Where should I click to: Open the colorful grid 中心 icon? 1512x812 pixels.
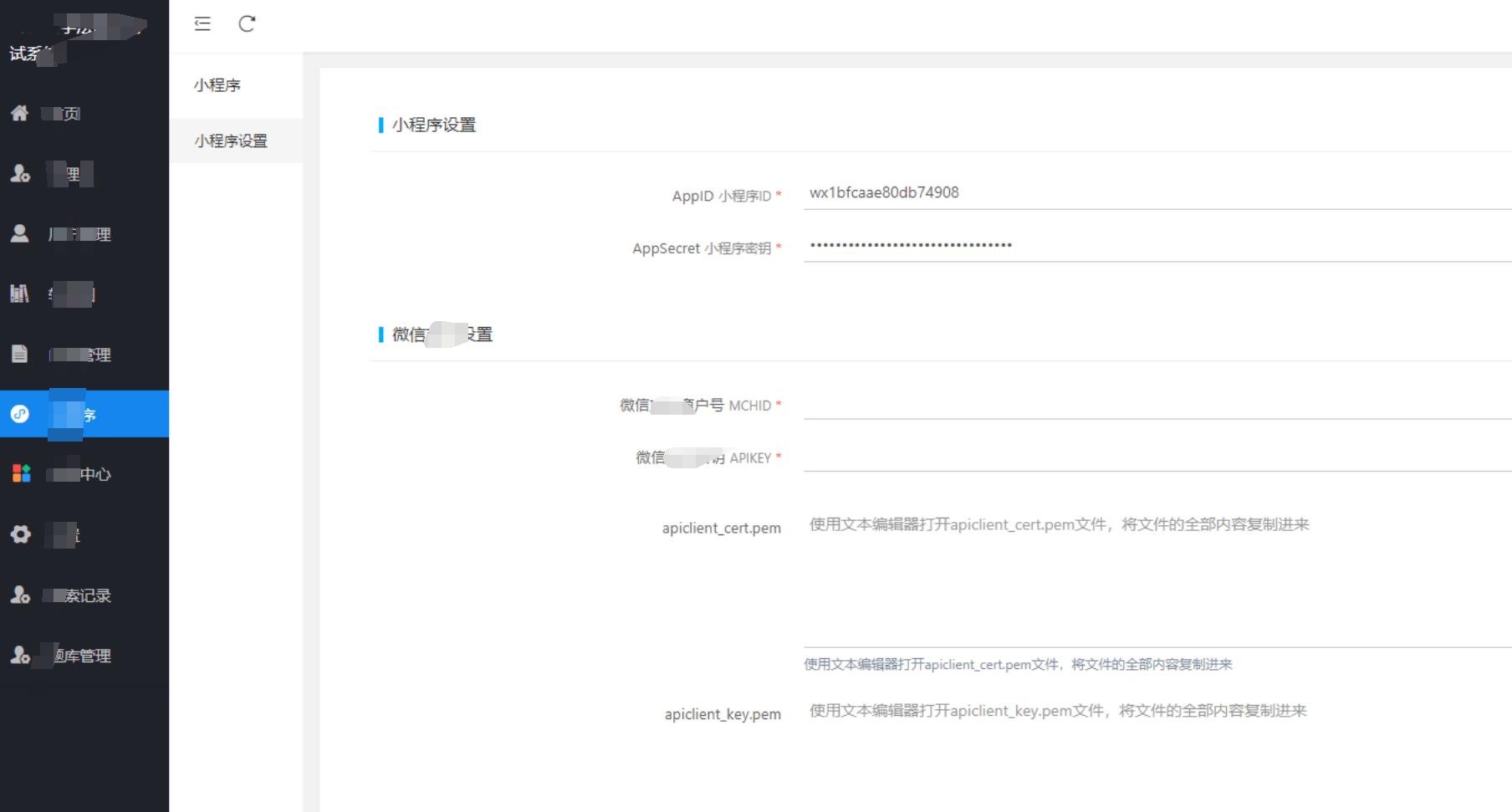(x=22, y=473)
